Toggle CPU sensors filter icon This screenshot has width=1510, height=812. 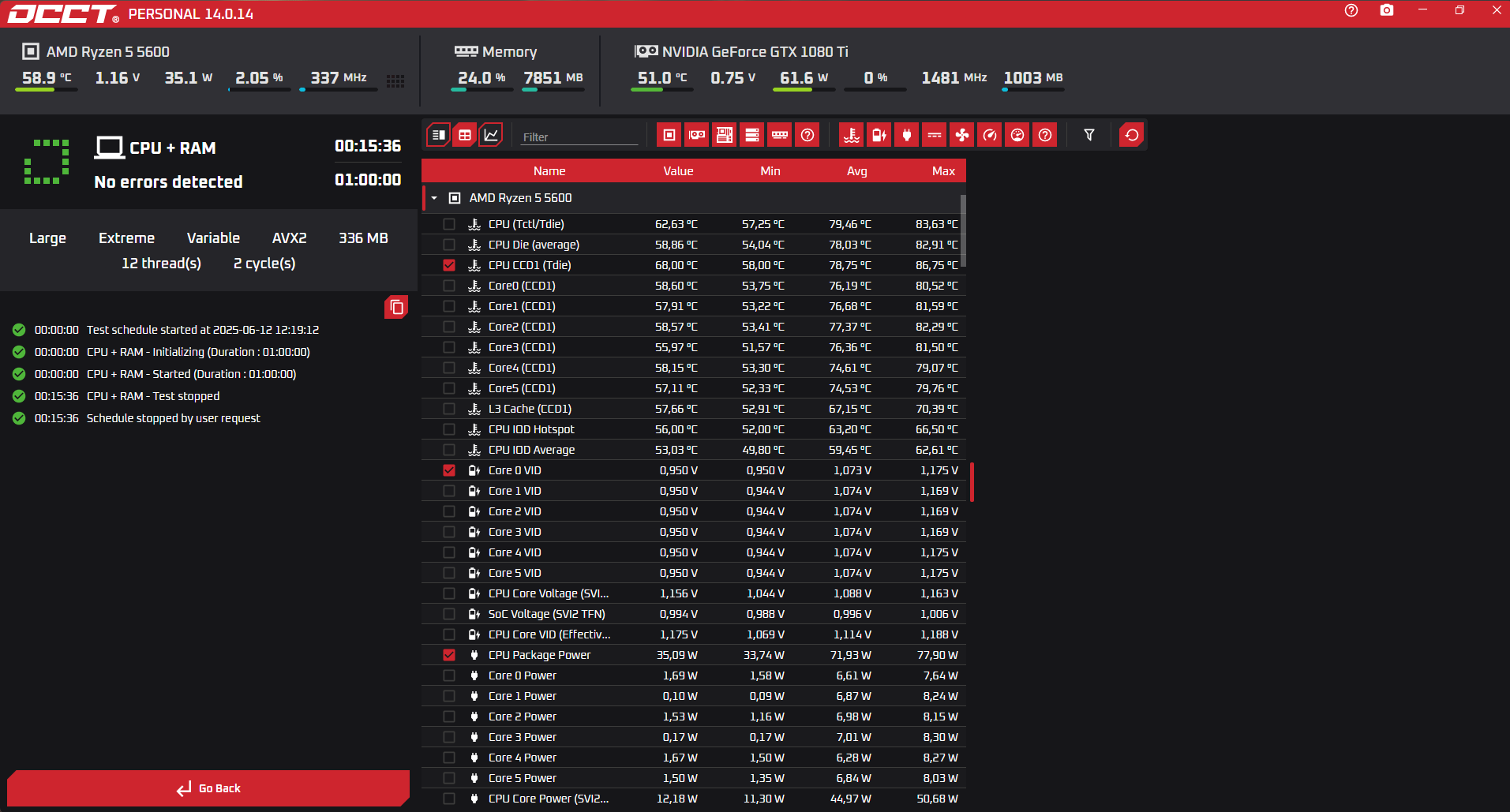click(x=669, y=135)
